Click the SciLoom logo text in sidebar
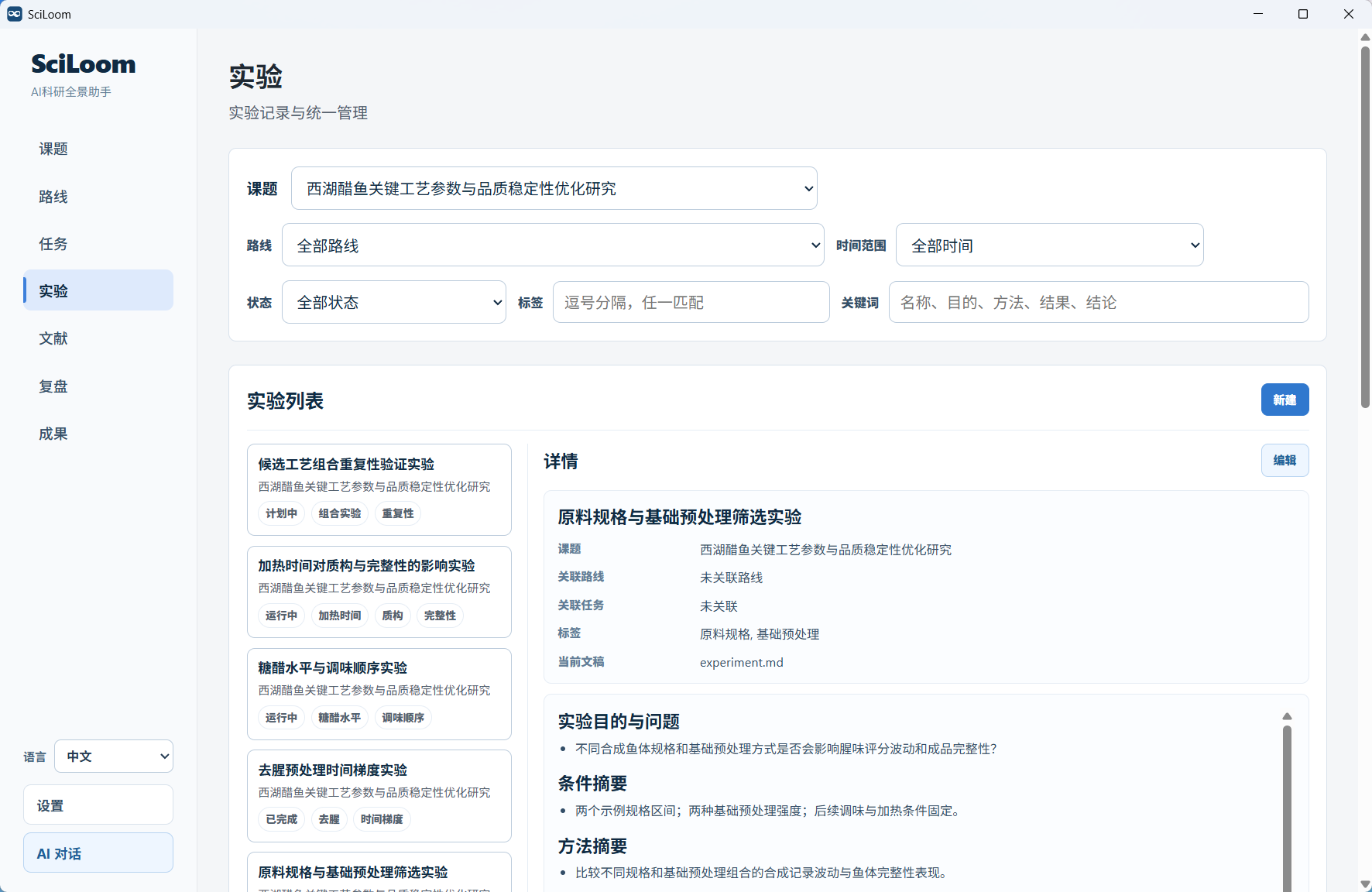 coord(84,63)
